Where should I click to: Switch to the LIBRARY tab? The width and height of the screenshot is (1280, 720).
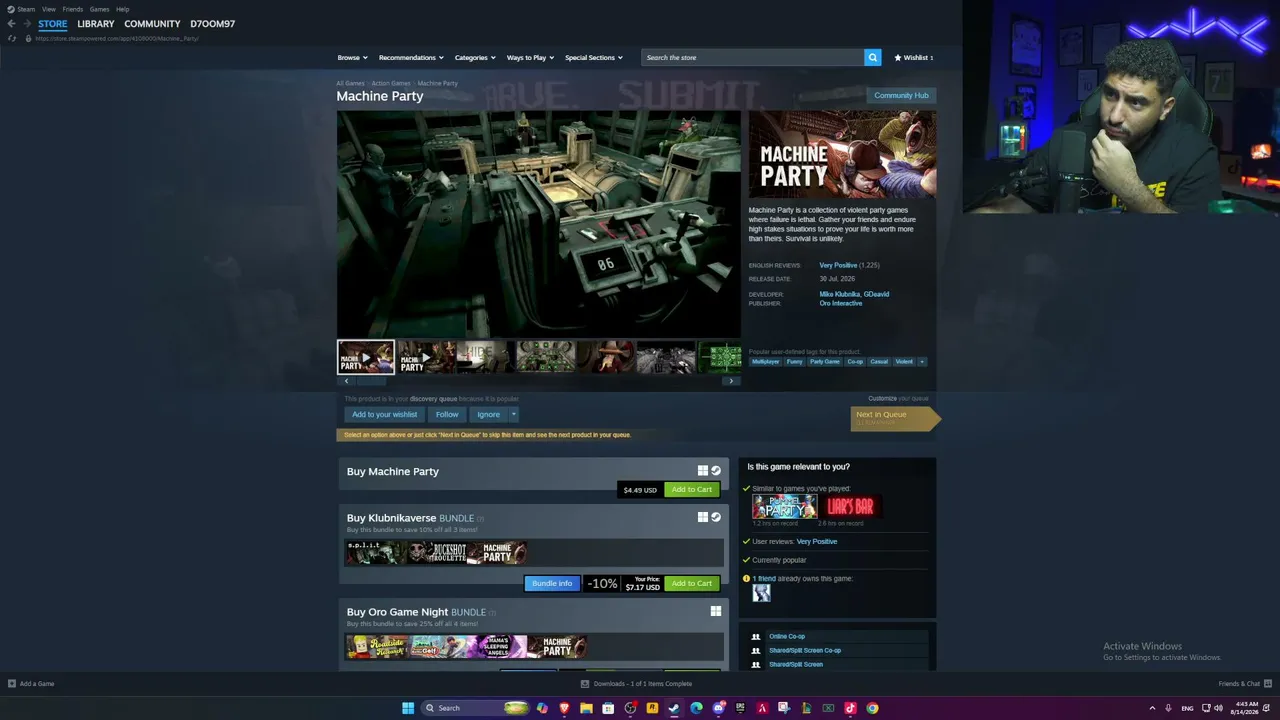(96, 24)
